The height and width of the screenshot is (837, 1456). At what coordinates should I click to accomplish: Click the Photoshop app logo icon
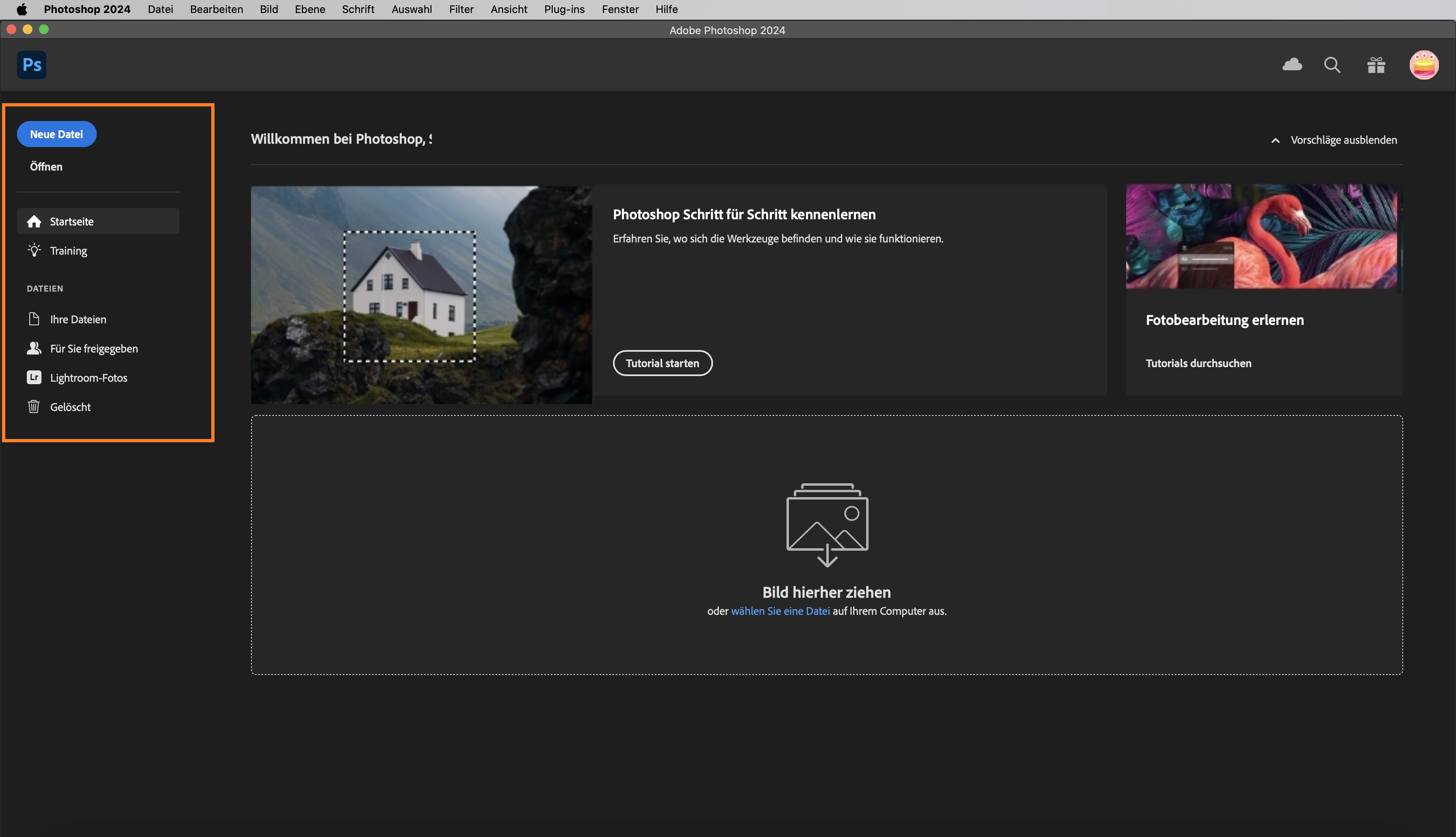32,65
